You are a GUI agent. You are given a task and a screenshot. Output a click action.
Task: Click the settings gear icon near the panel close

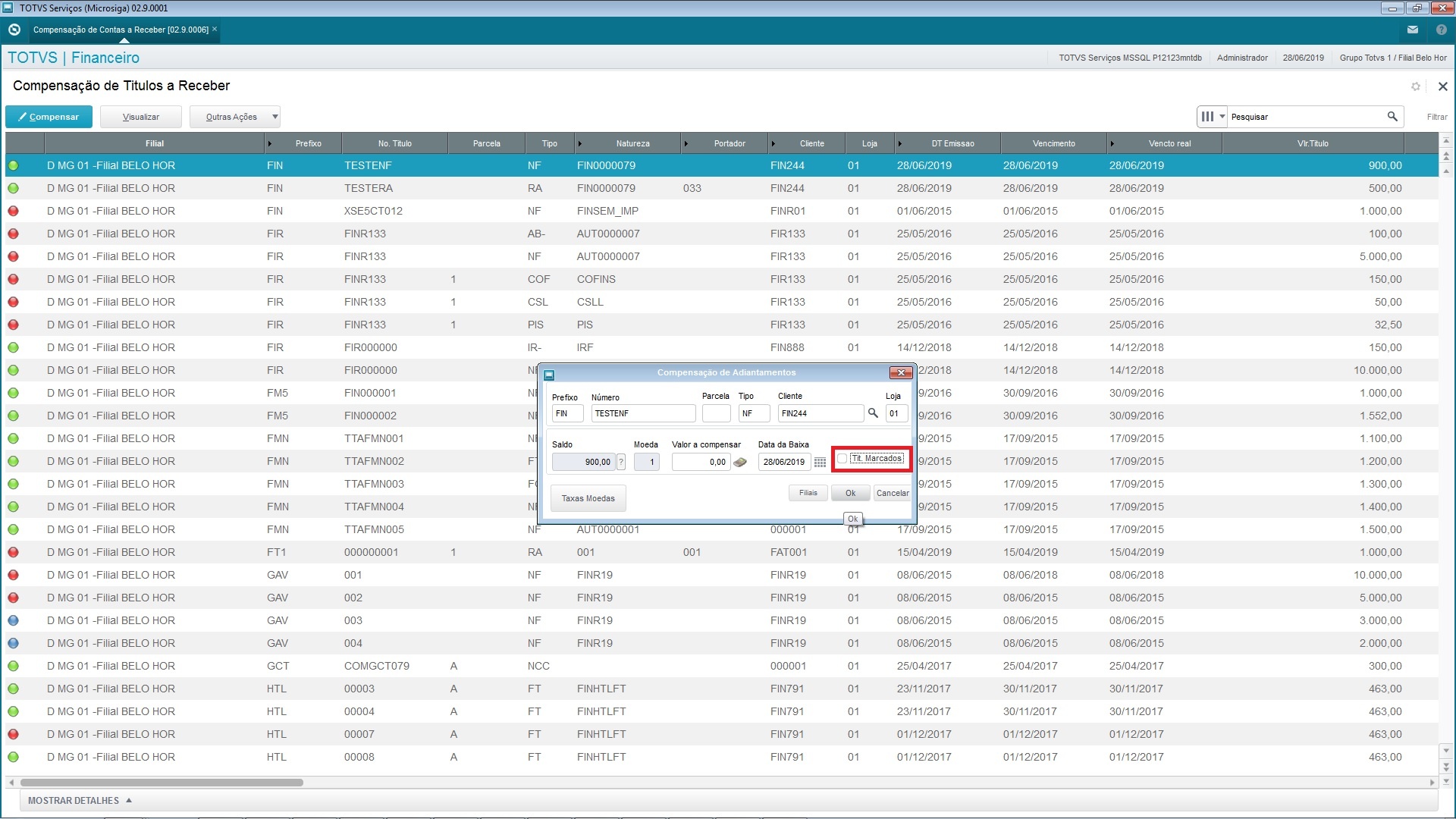(x=1415, y=86)
